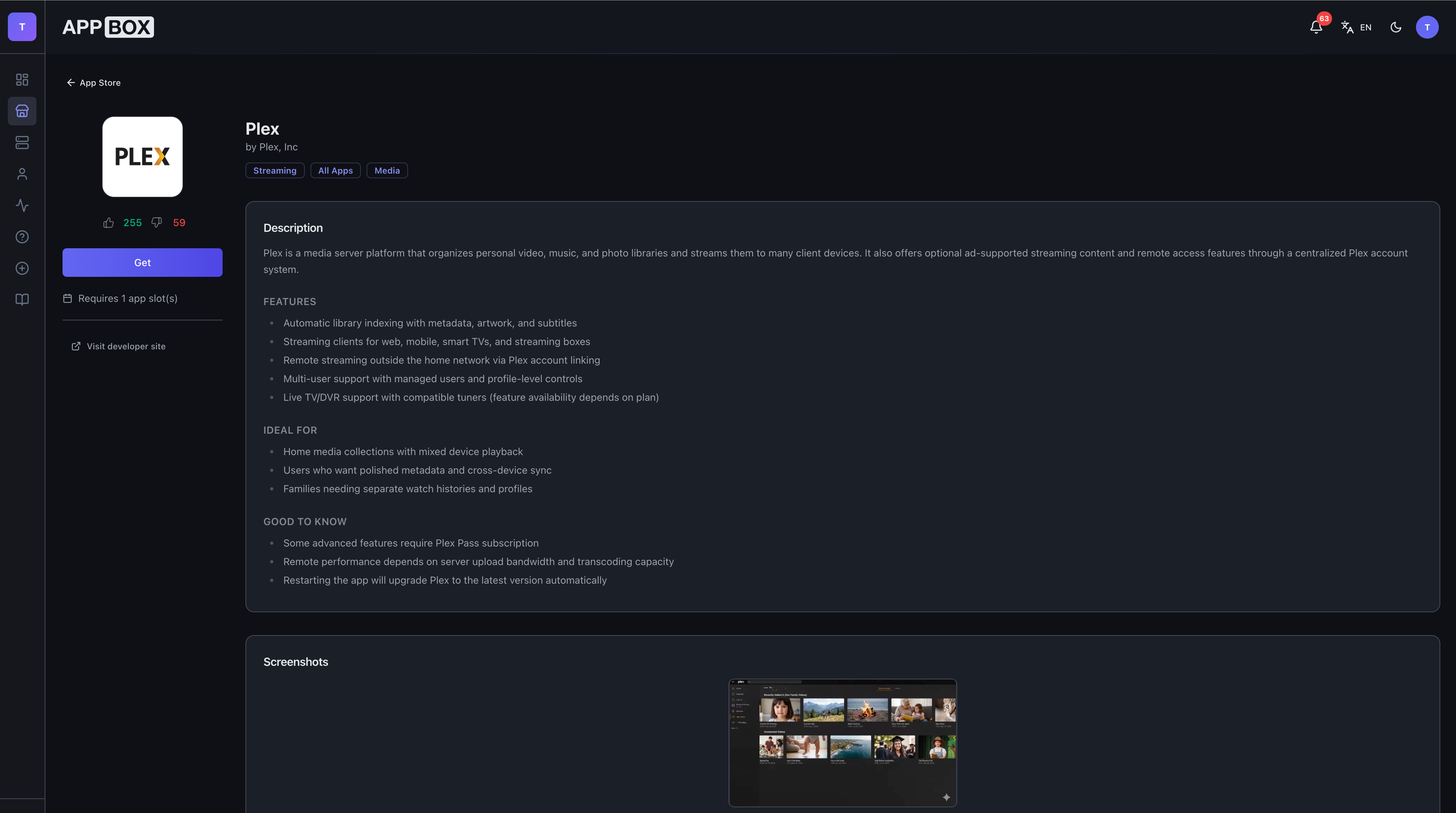Open the App Store sidebar icon
1456x813 pixels.
coord(22,111)
